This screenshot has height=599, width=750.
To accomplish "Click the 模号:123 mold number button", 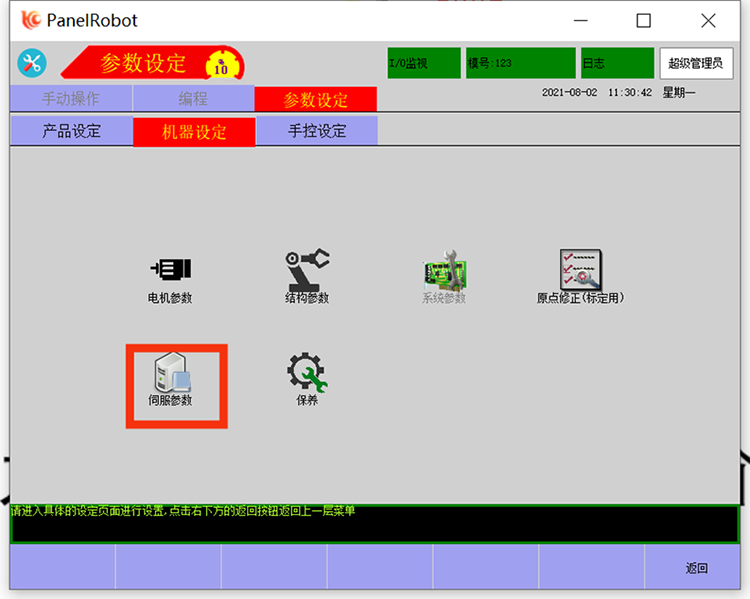I will tap(520, 63).
